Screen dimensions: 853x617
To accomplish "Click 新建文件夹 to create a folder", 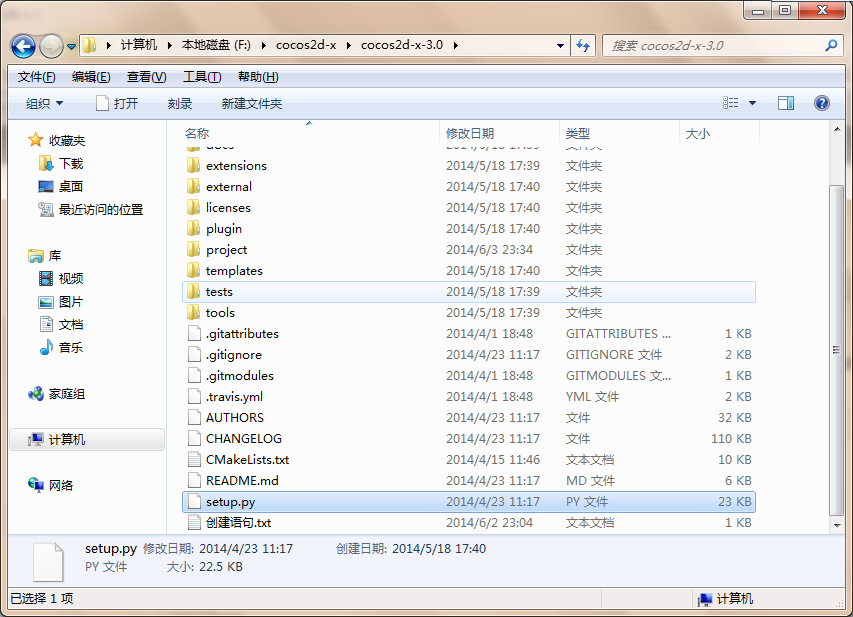I will [x=252, y=103].
